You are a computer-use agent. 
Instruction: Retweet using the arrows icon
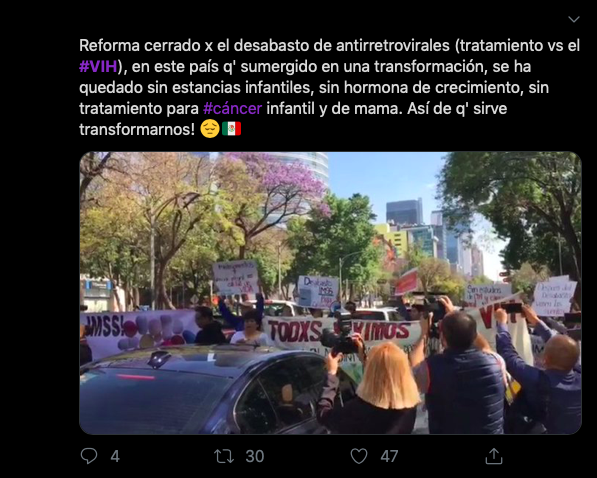[x=224, y=456]
